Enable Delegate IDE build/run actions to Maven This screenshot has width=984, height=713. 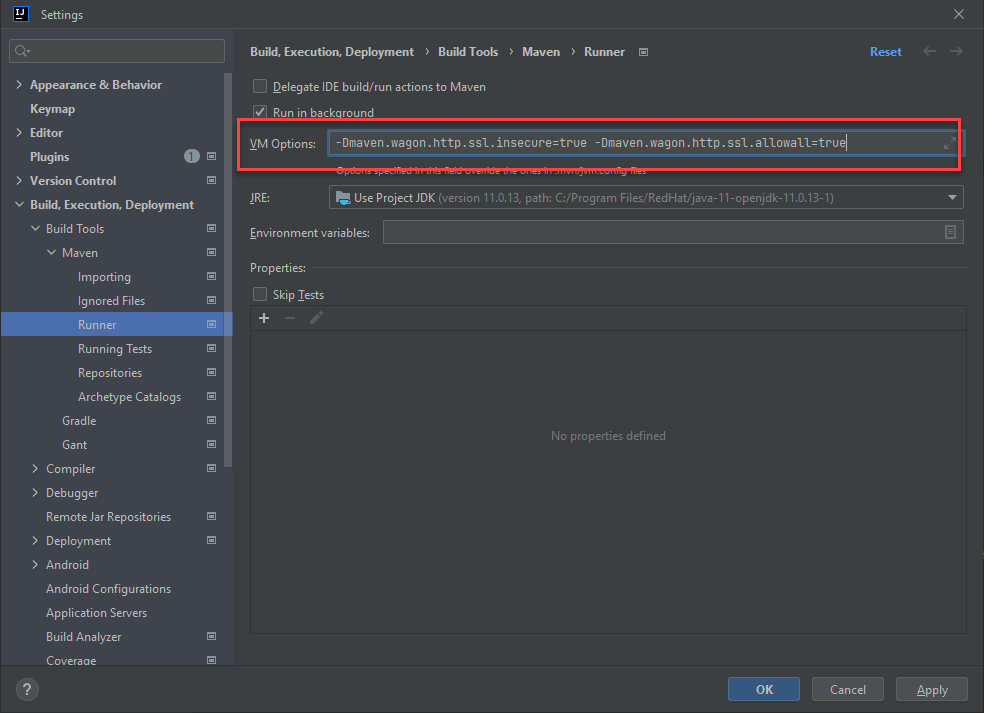click(x=260, y=86)
